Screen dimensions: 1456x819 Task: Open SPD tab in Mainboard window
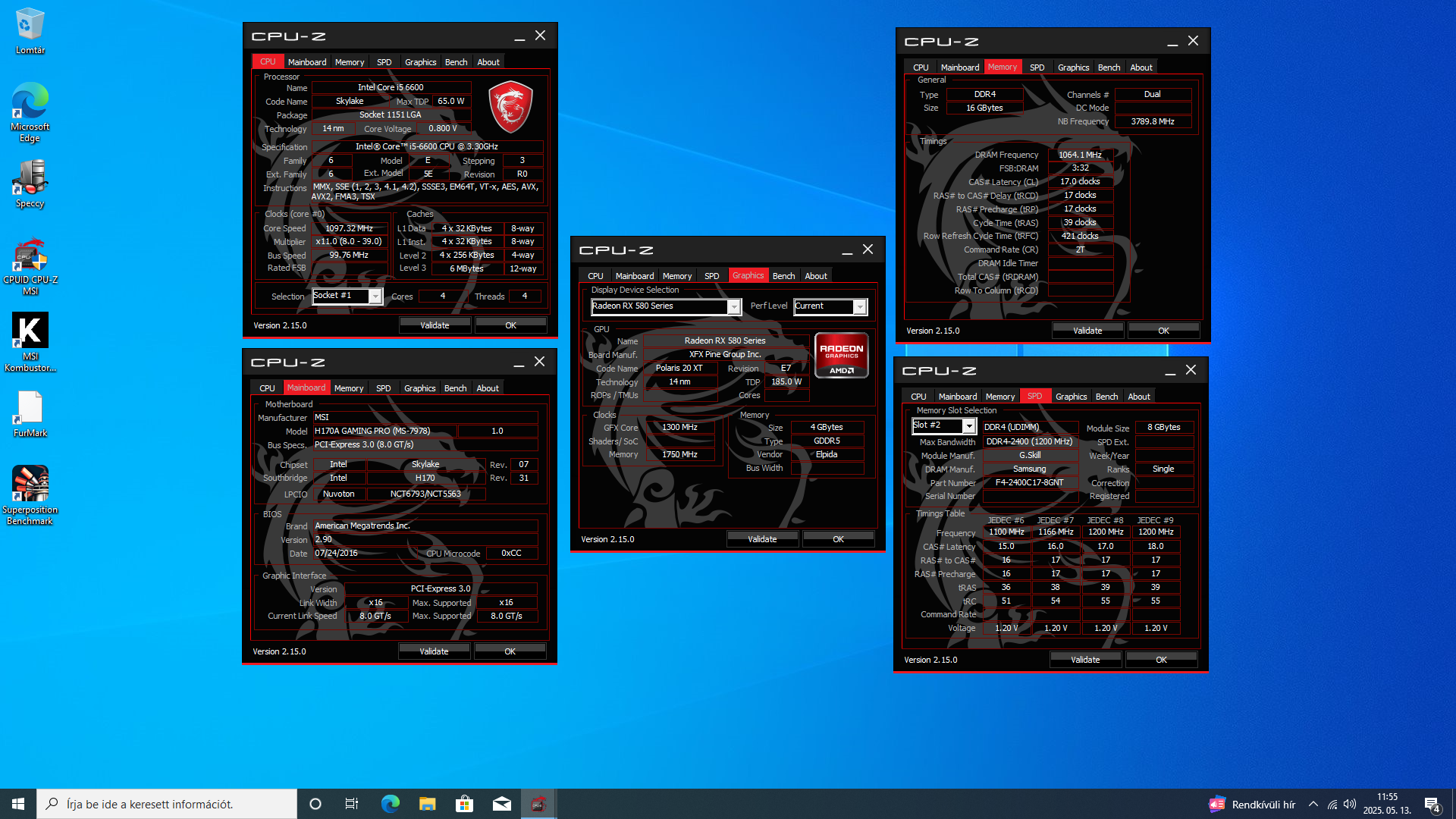[384, 388]
